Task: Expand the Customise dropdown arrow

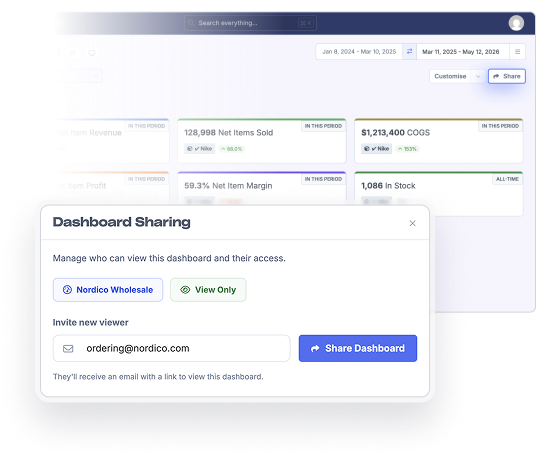Action: pyautogui.click(x=478, y=76)
